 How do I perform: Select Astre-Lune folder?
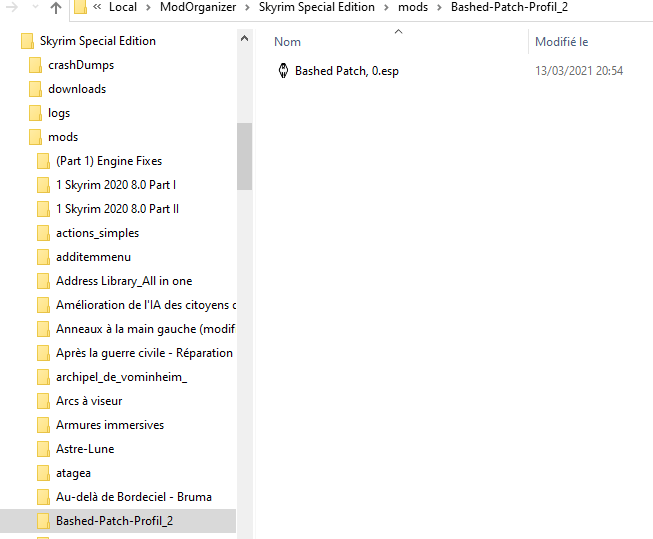pyautogui.click(x=85, y=449)
